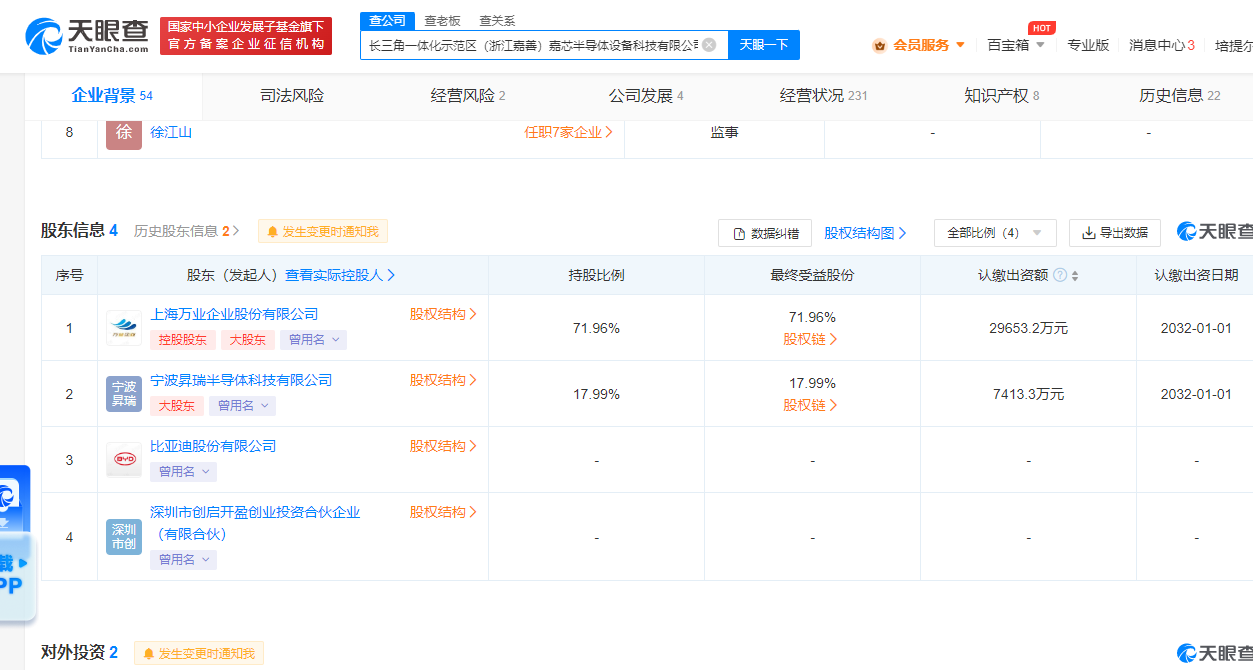Expand 曾用名 under 比亚迪股份
1253x670 pixels.
[x=183, y=472]
